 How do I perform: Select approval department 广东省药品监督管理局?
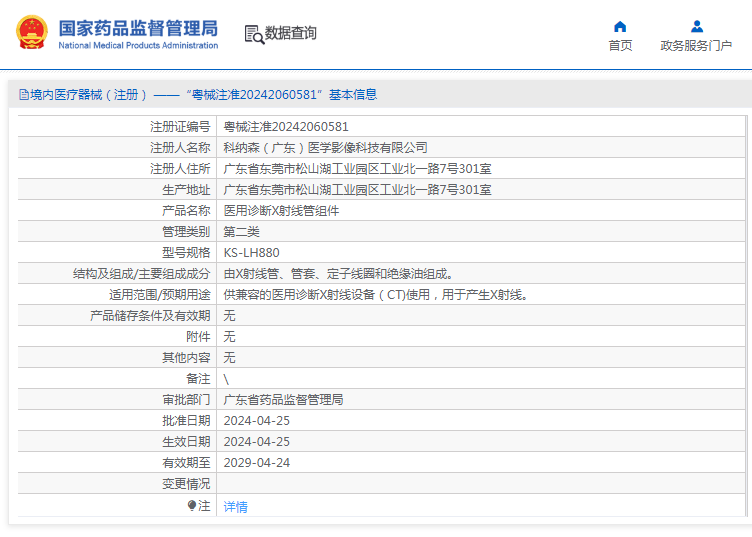(x=283, y=400)
